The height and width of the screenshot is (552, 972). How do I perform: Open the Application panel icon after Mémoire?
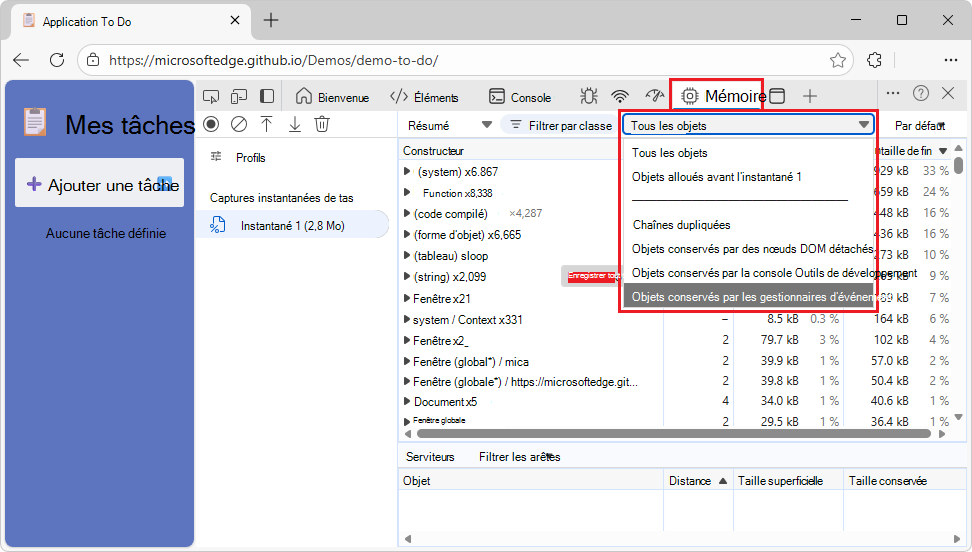coord(777,96)
